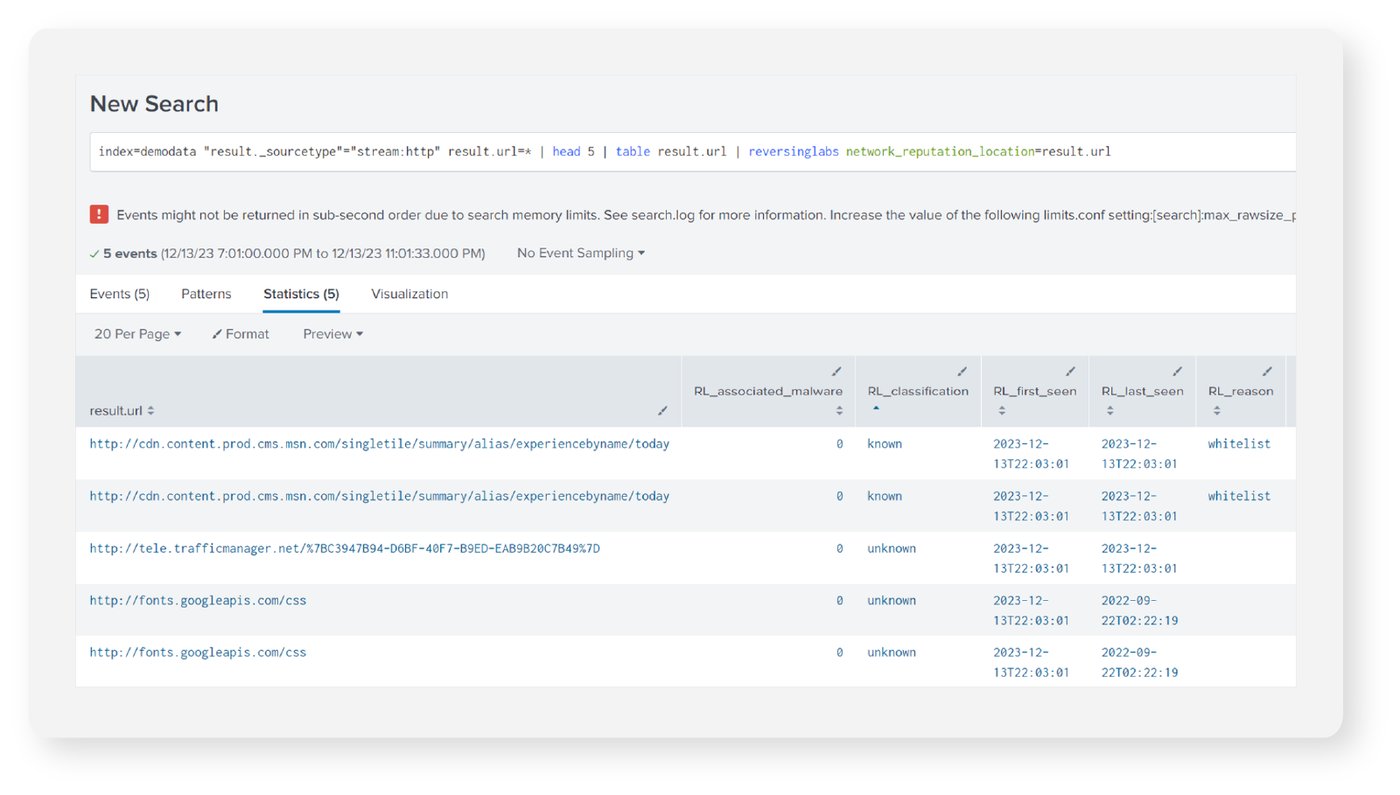Open the Format options menu

[240, 334]
